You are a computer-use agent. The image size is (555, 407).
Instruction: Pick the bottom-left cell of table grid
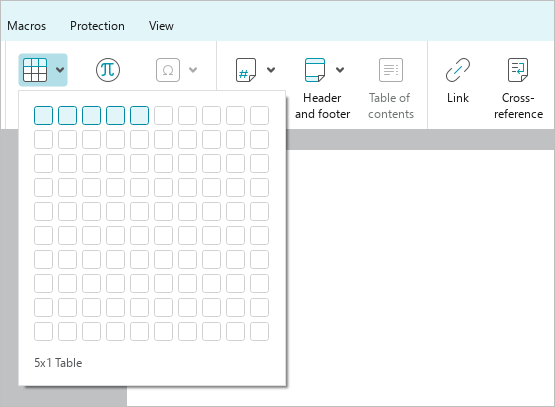[x=44, y=332]
